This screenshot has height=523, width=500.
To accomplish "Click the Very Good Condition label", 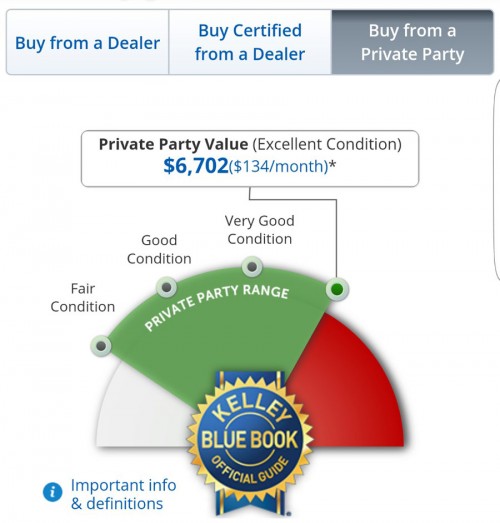I will coord(260,230).
